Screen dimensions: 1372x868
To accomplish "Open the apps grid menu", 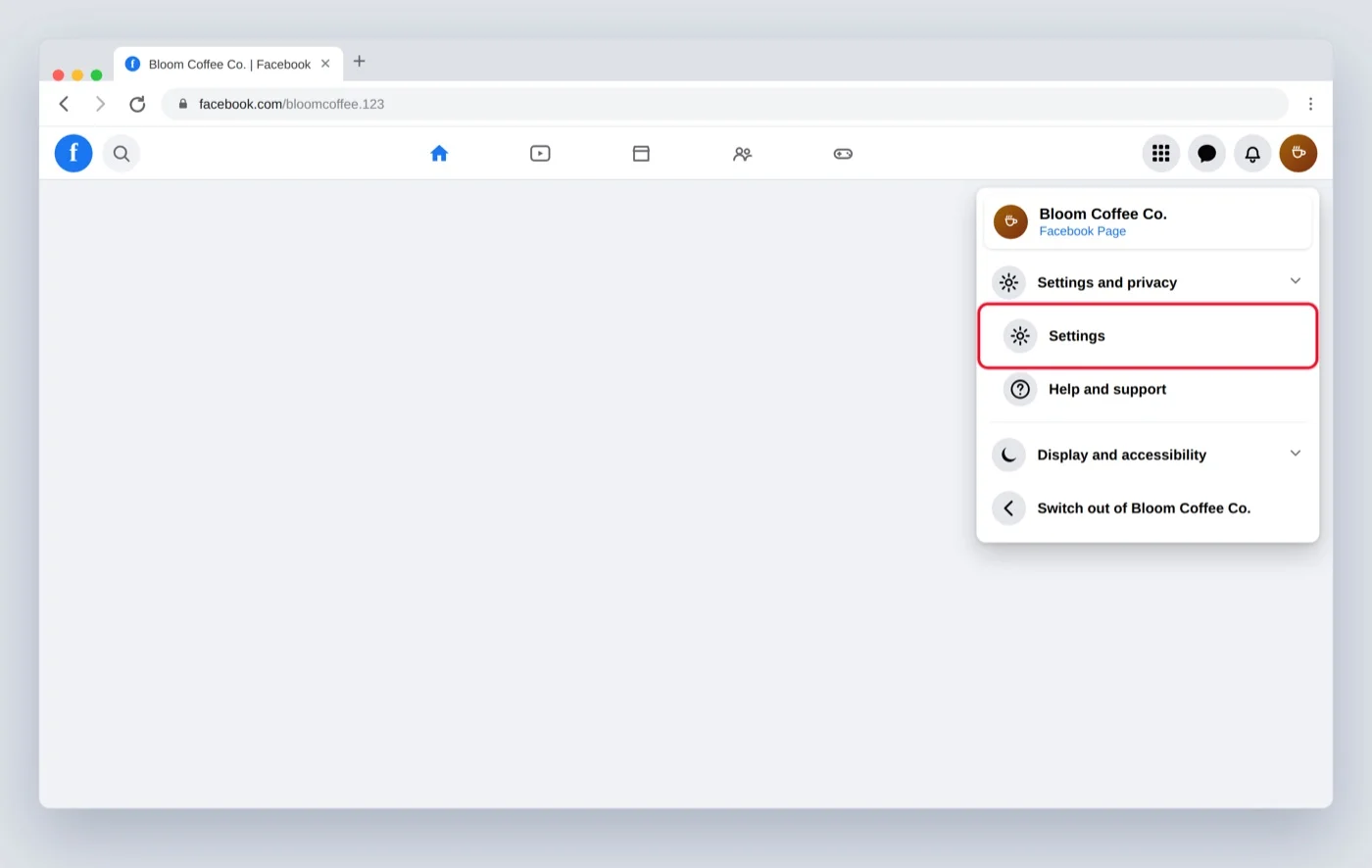I will pos(1161,153).
